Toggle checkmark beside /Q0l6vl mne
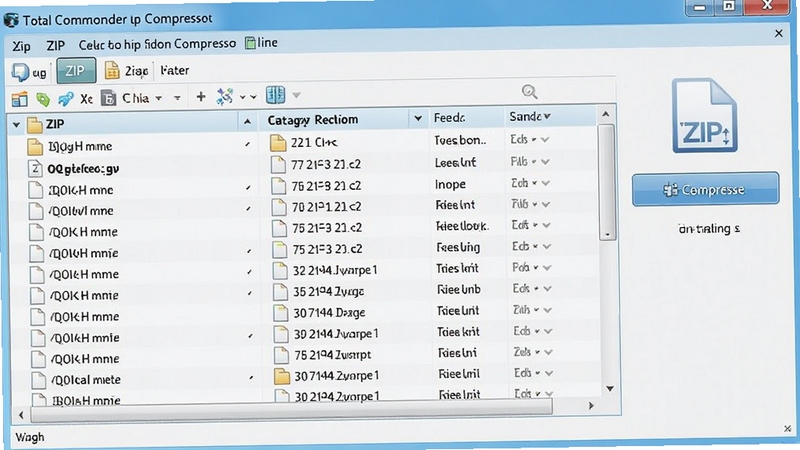Screen dimensions: 800x450 (x=248, y=209)
